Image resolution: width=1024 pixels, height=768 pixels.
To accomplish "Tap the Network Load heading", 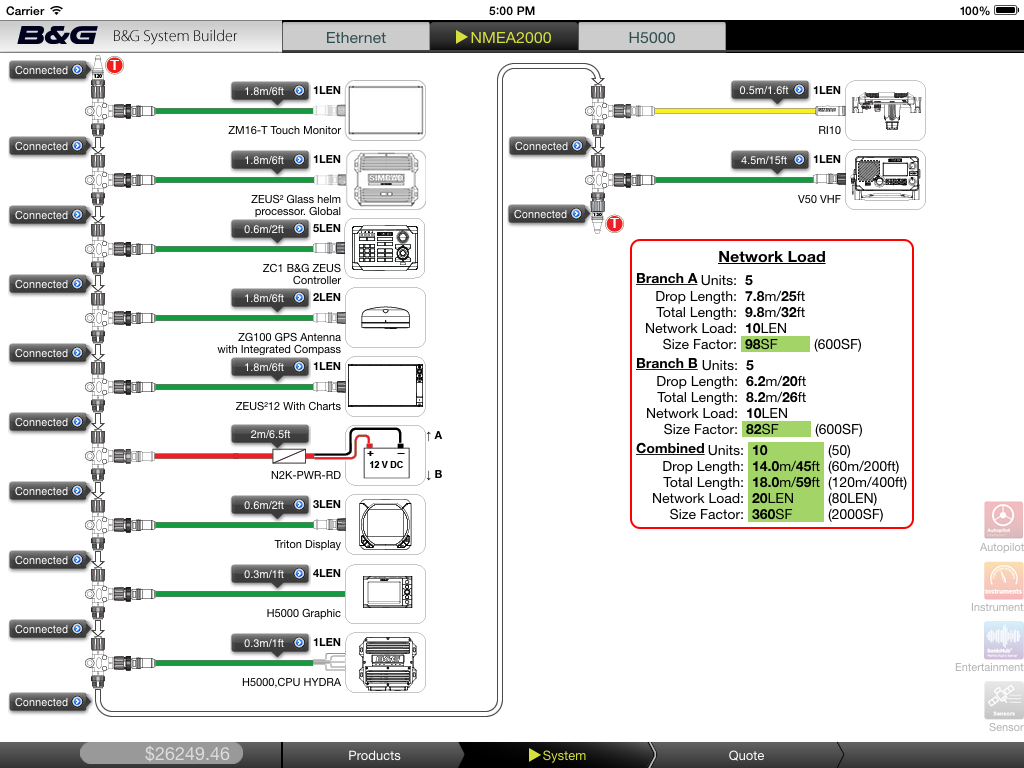I will [x=771, y=257].
